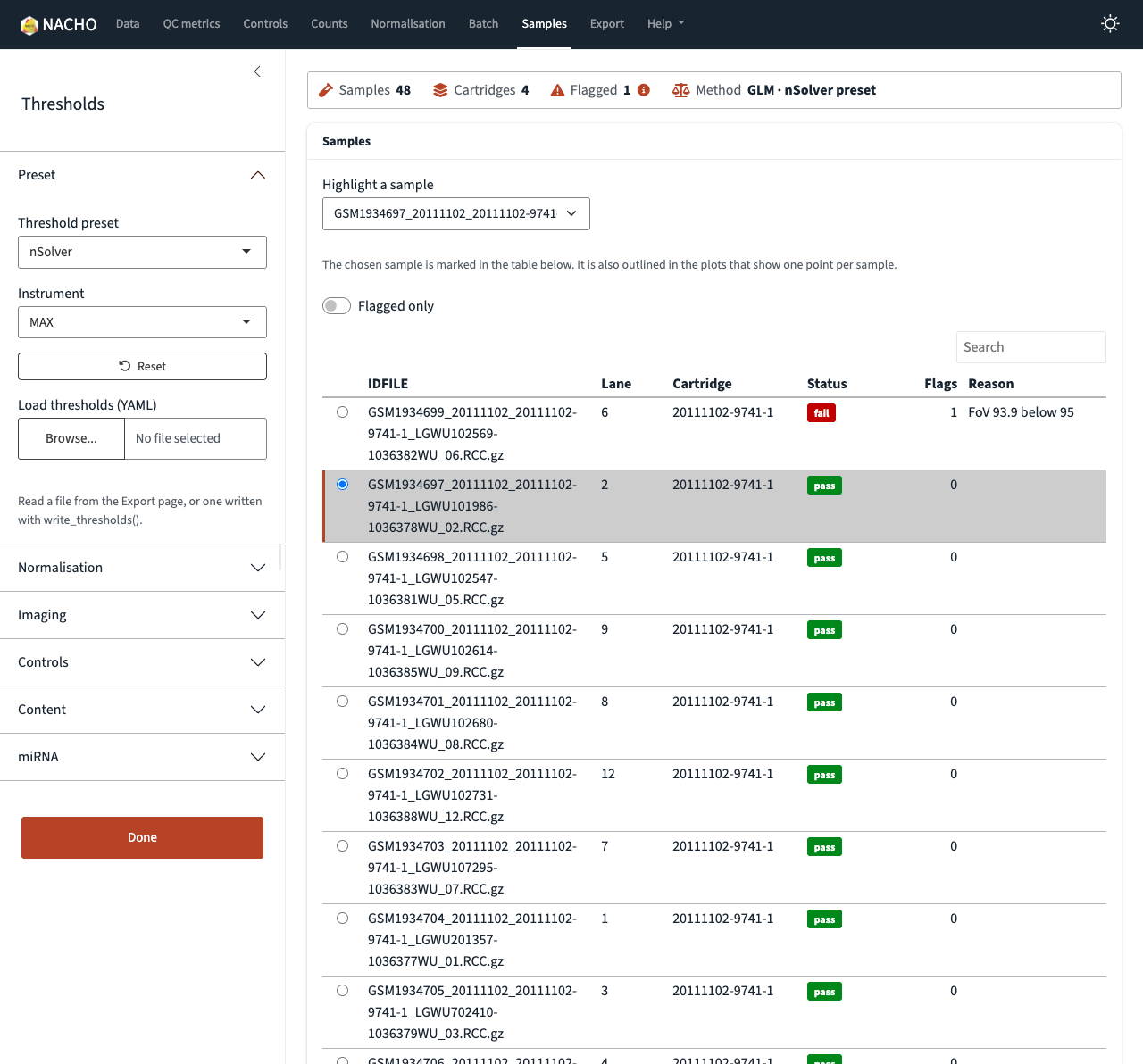The height and width of the screenshot is (1064, 1143).
Task: Click the Flagged warning triangle icon
Action: tap(557, 90)
